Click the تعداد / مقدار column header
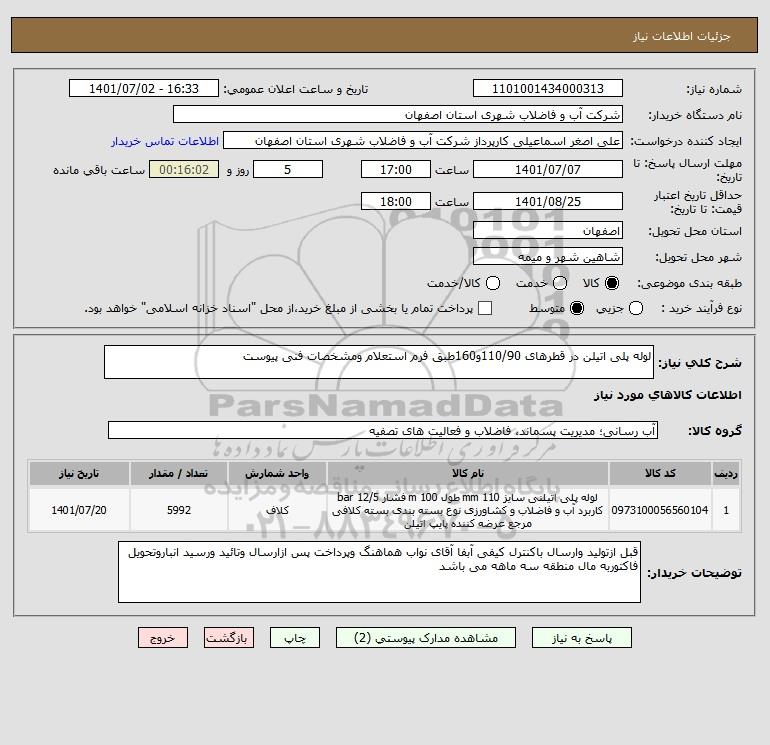The width and height of the screenshot is (770, 745). (x=179, y=473)
